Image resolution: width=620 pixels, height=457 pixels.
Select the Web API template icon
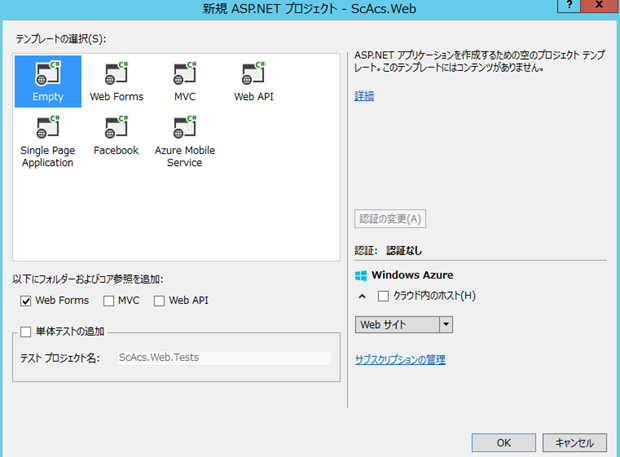click(253, 81)
